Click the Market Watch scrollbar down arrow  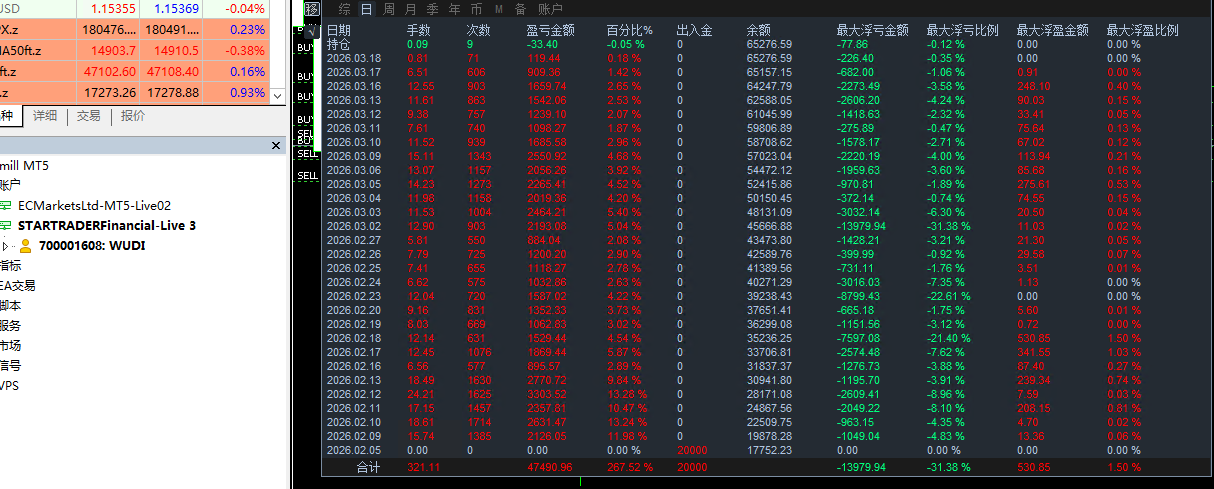coord(278,95)
